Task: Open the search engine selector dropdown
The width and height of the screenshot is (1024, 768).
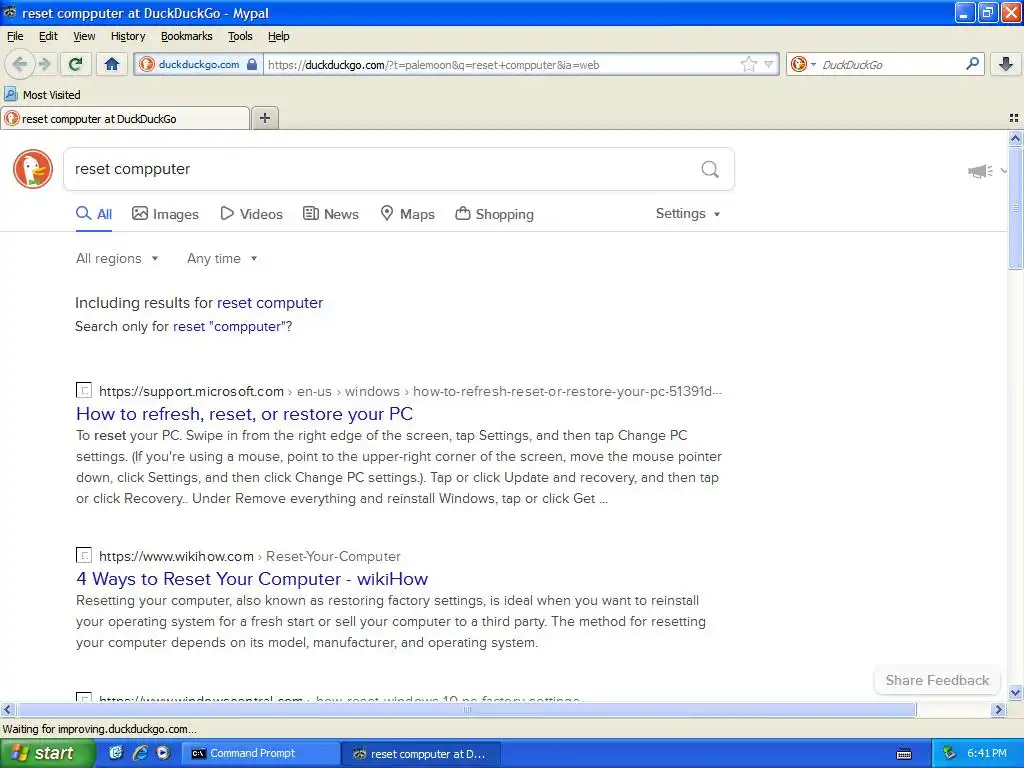Action: [803, 64]
